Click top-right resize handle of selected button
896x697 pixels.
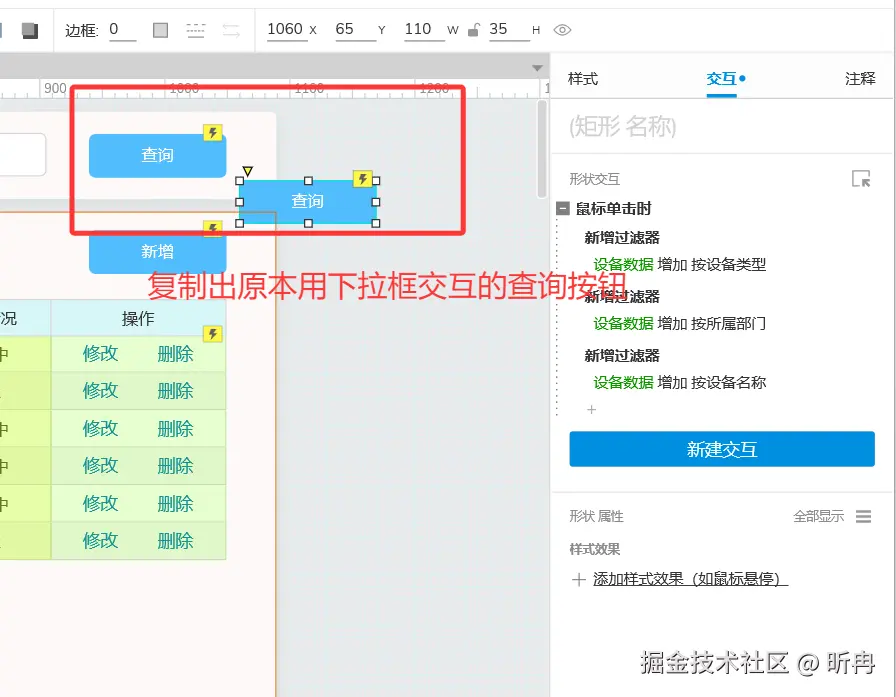(x=376, y=181)
